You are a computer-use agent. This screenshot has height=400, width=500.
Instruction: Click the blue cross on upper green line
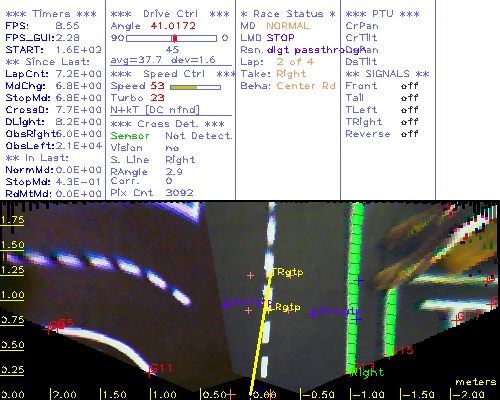click(x=358, y=281)
